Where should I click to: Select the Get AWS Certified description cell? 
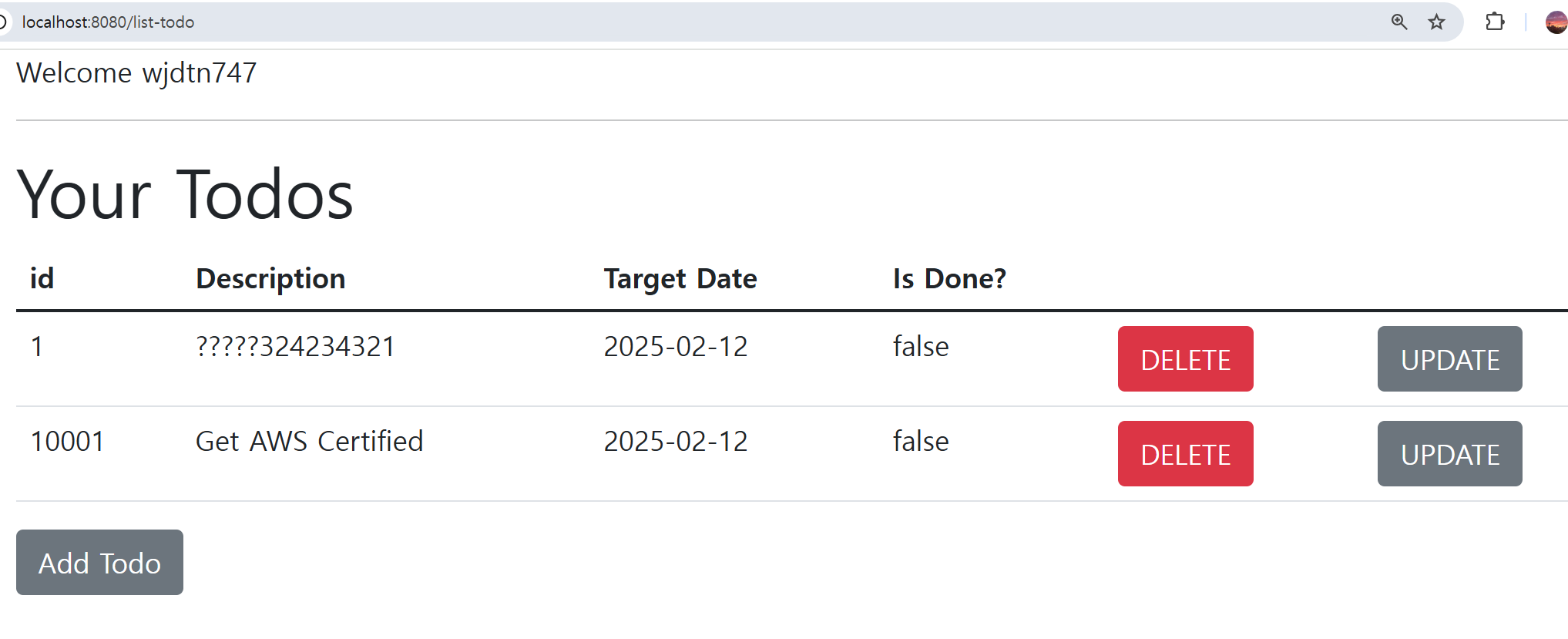(309, 442)
